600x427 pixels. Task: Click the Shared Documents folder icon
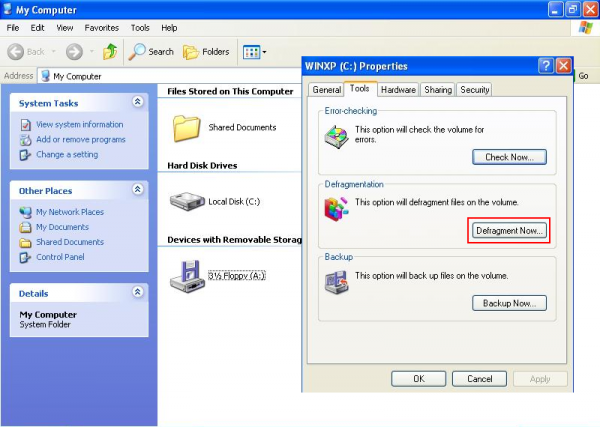[186, 128]
